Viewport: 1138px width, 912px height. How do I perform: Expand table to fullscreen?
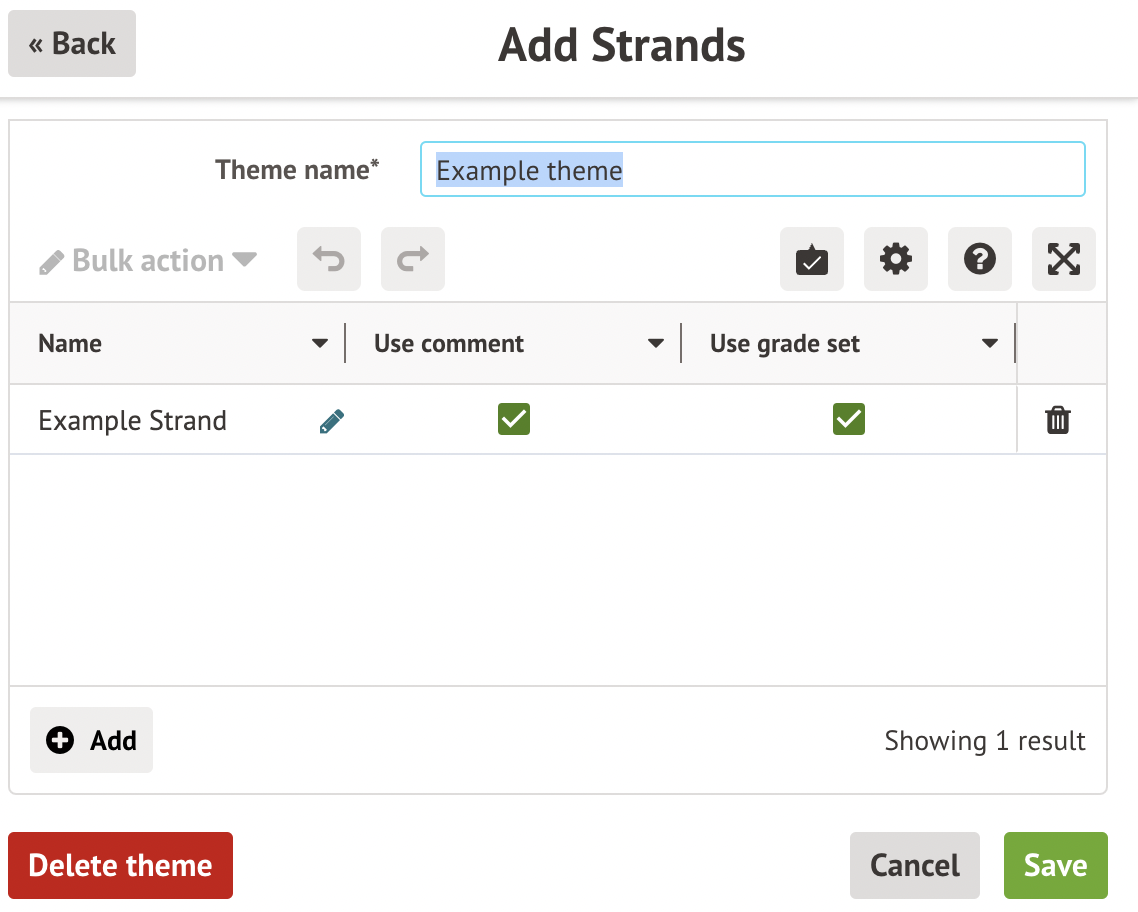1064,260
